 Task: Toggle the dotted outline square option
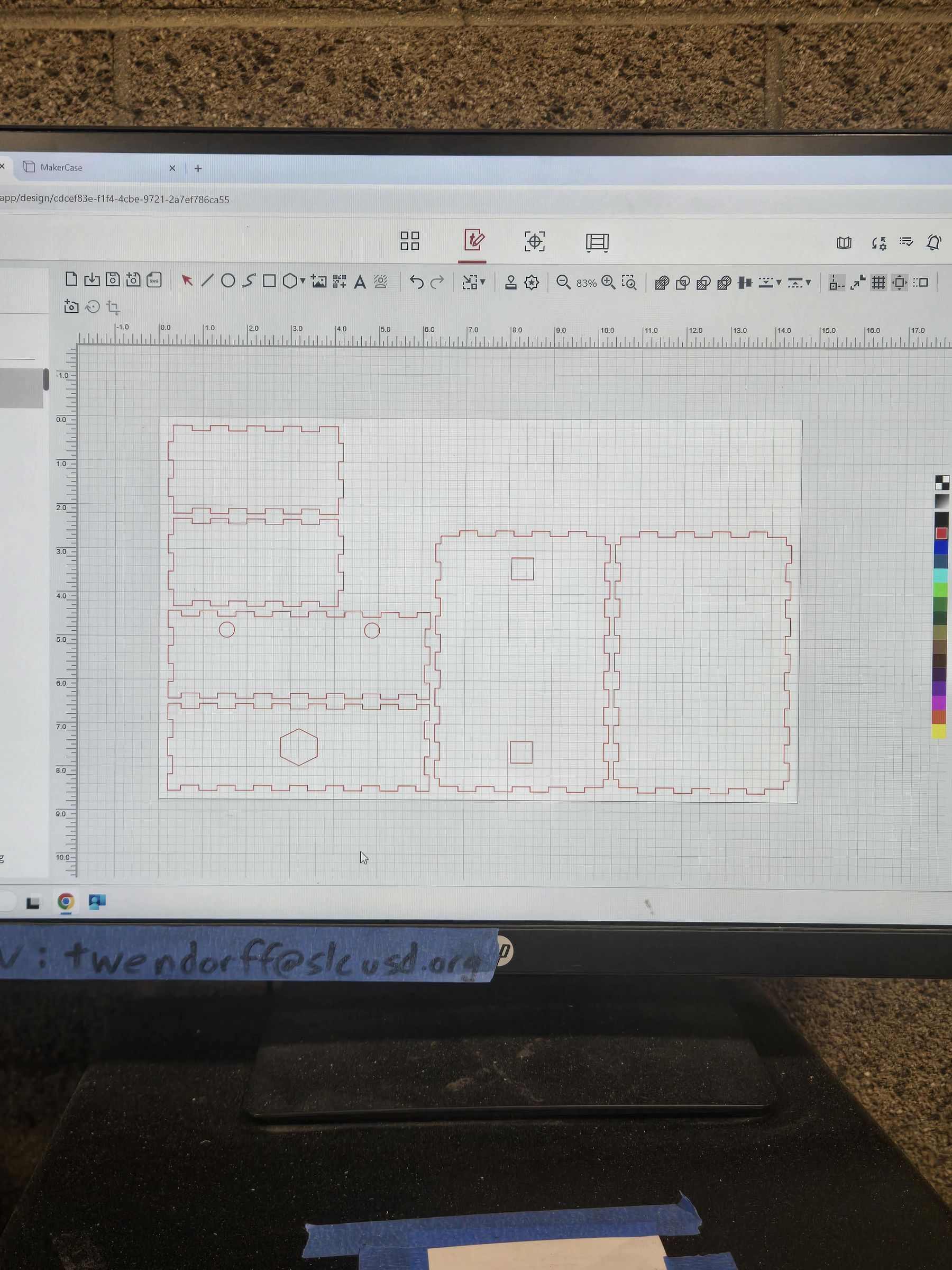[920, 283]
